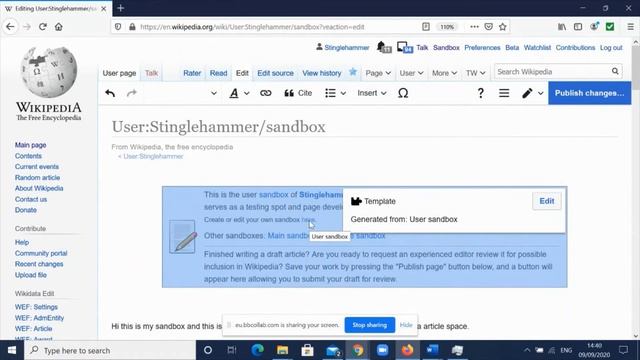Open the User page tab
The height and width of the screenshot is (360, 640).
point(119,73)
